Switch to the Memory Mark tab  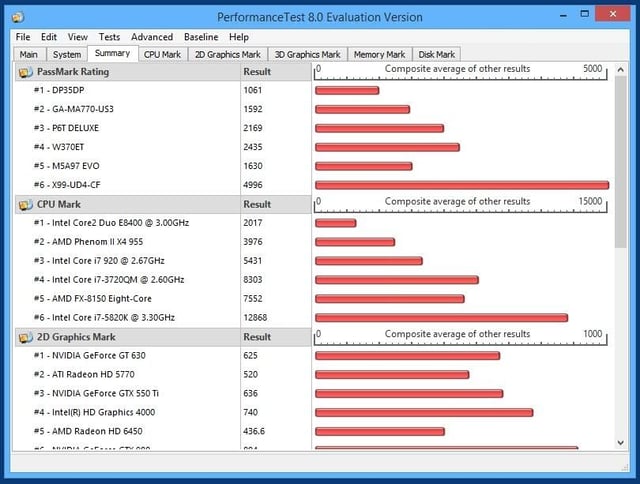click(x=379, y=55)
